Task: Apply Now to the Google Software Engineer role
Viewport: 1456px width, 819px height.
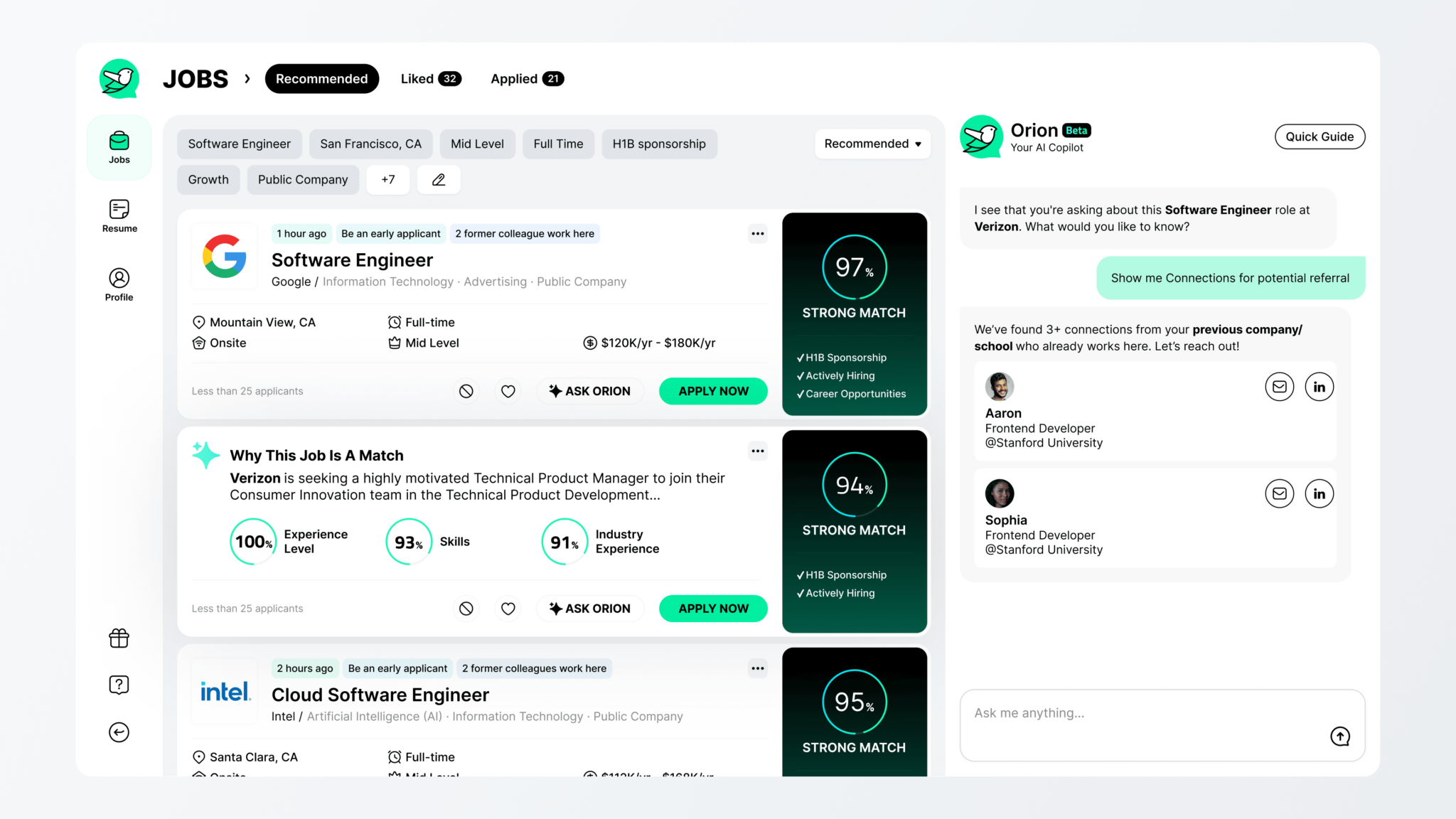Action: [x=712, y=391]
